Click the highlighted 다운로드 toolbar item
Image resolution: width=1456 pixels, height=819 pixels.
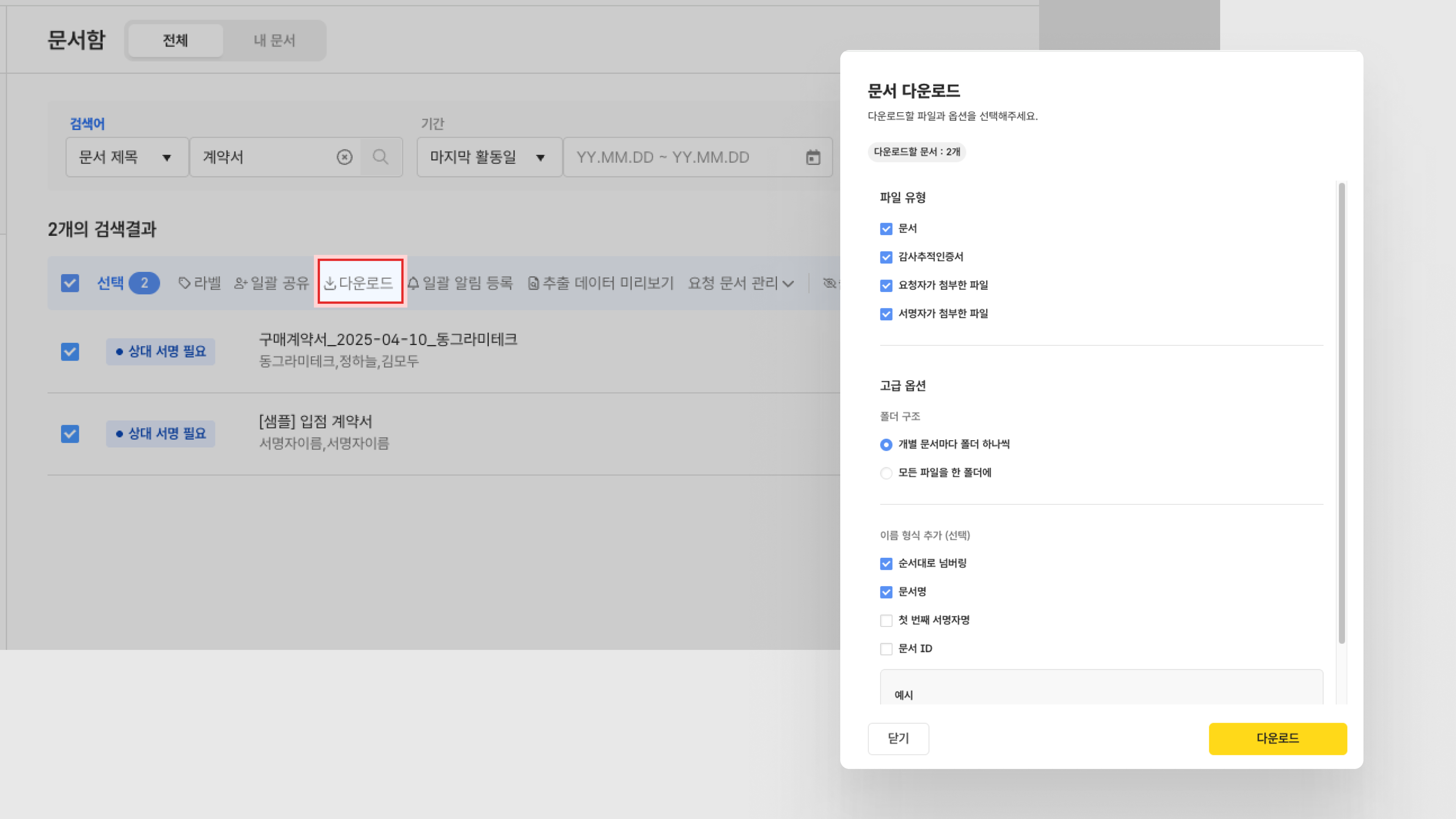360,282
